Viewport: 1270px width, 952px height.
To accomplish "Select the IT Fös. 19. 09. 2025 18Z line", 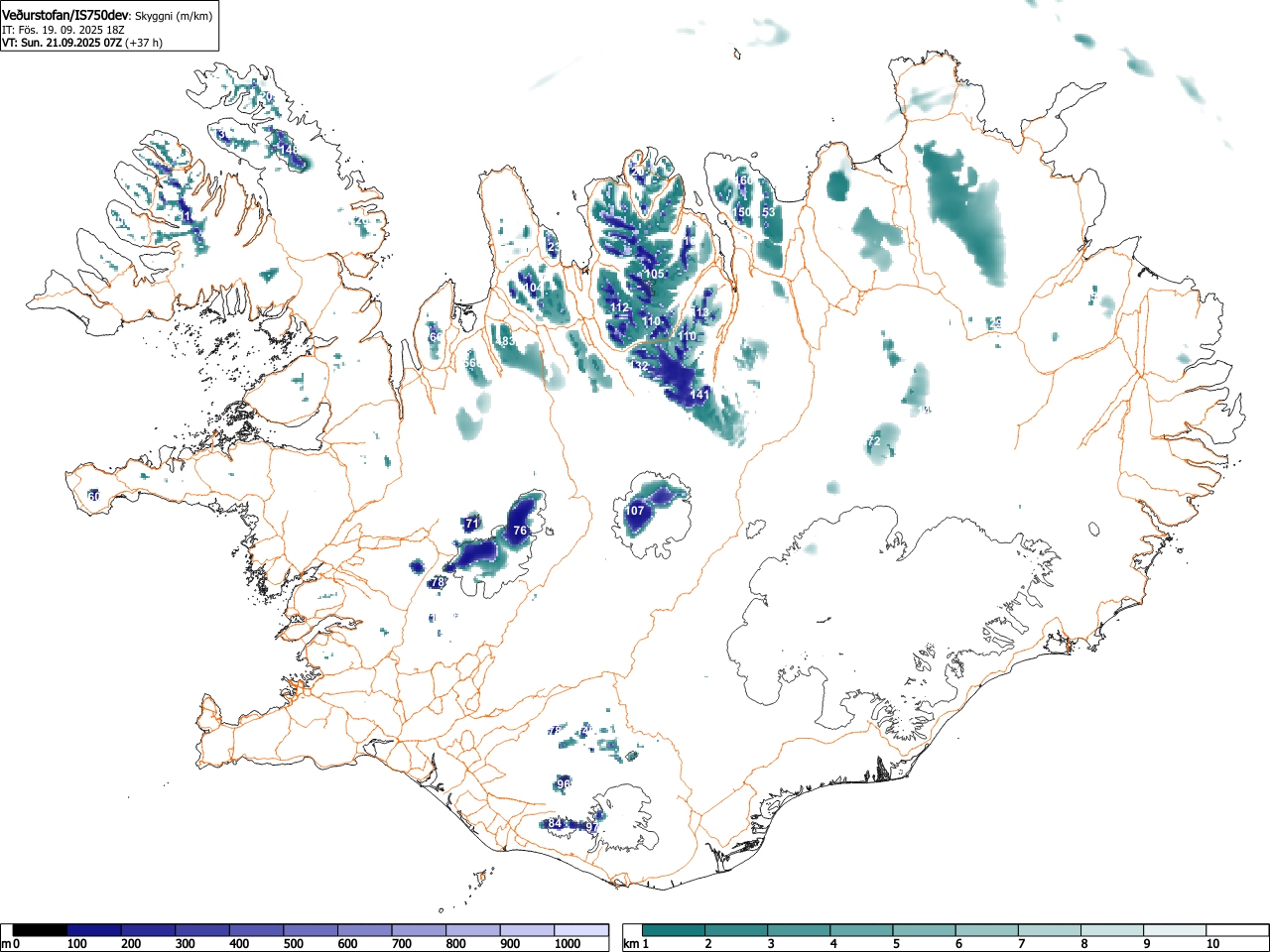I will [63, 30].
